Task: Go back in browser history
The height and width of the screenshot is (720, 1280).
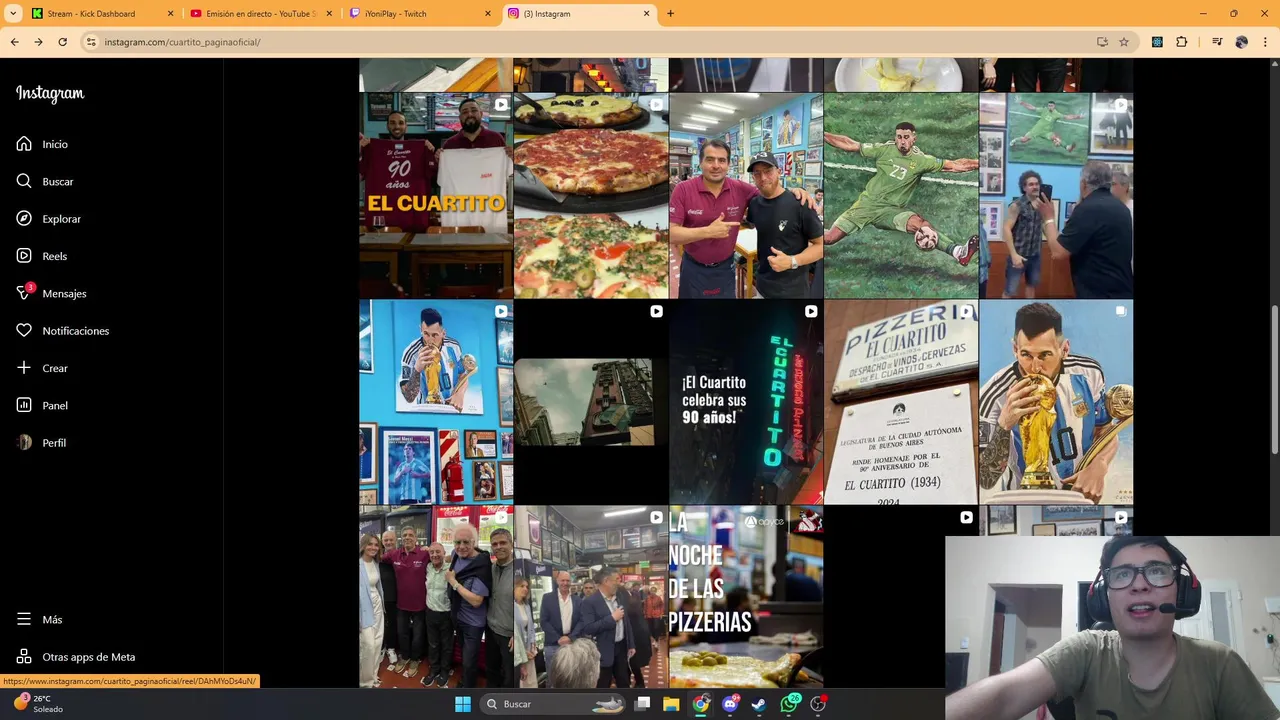Action: click(14, 42)
